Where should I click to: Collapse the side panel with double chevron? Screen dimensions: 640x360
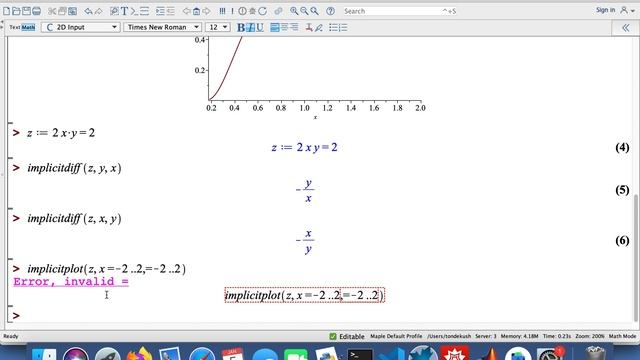click(x=625, y=28)
